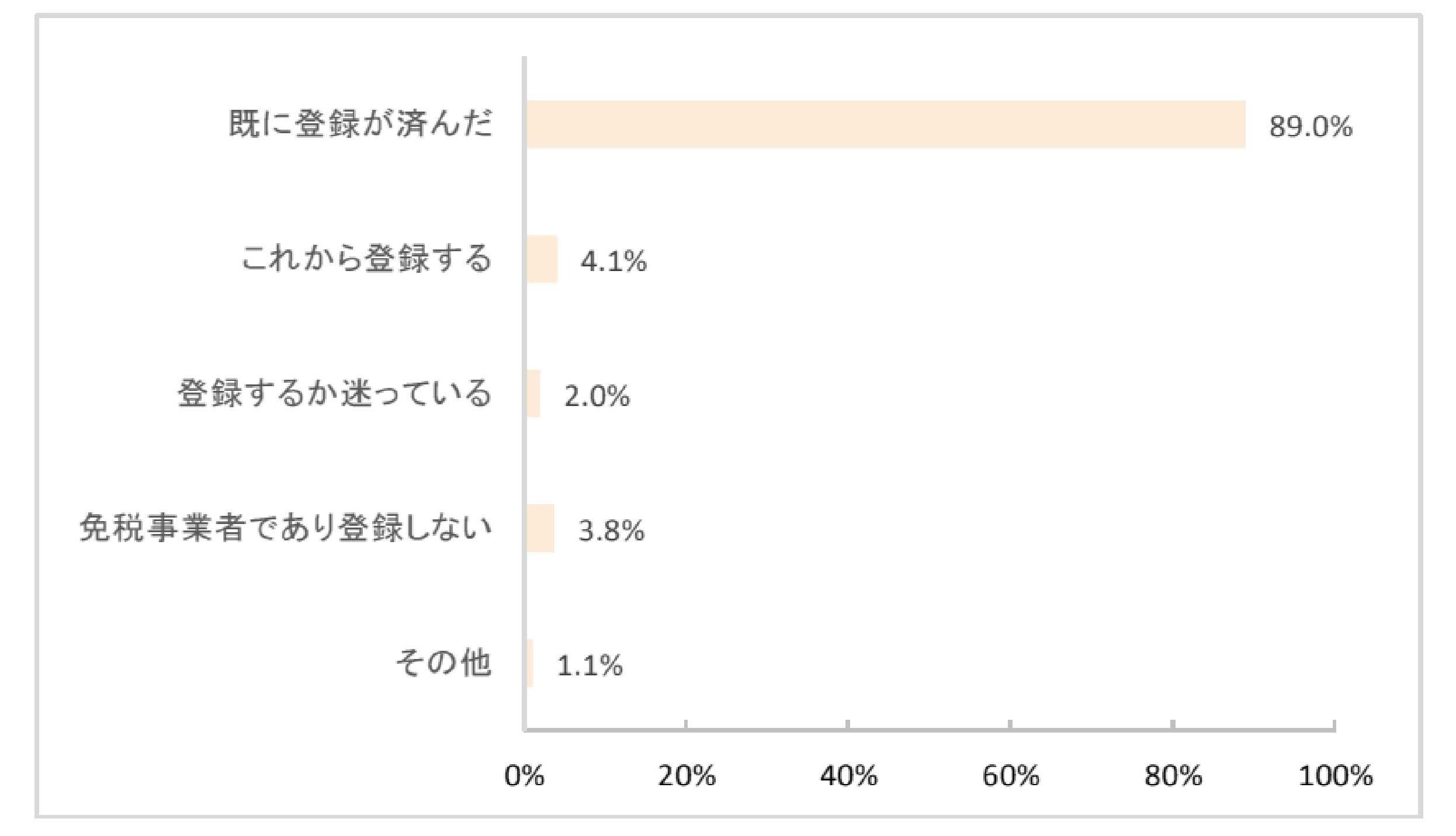Screen dimensions: 1456x836
Task: Click the これから登録する category label
Action: (x=366, y=259)
